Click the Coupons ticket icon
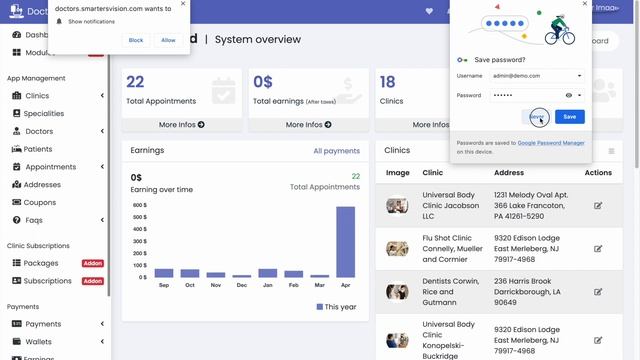640x360 pixels. (x=16, y=202)
